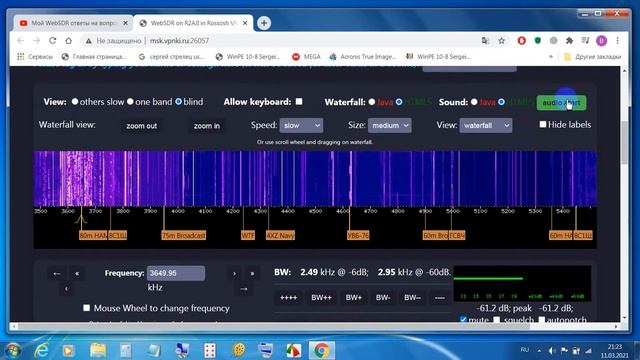Step frequency down with double left chevron
This screenshot has height=360, width=640.
point(77,273)
